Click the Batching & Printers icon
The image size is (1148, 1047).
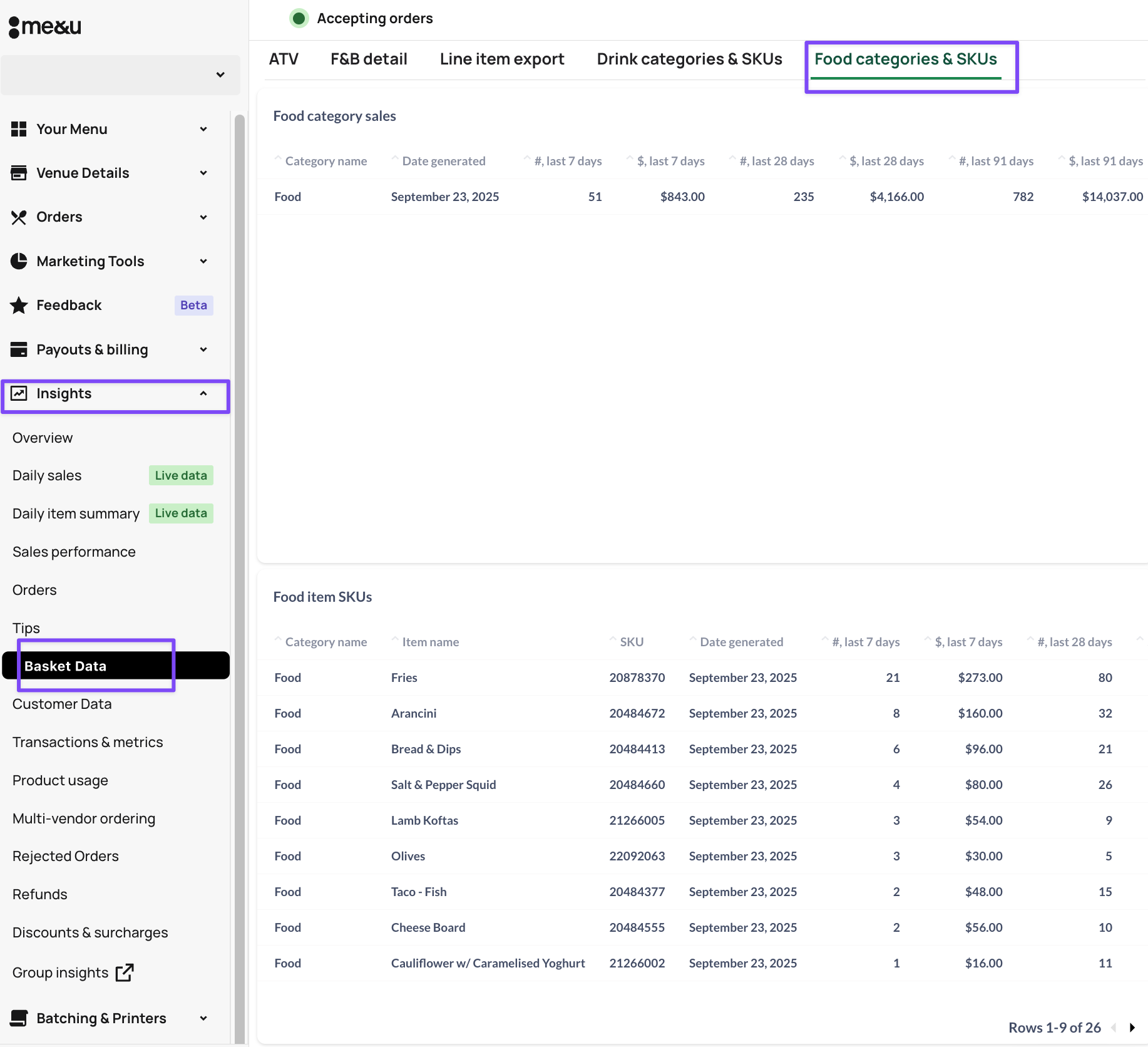(x=19, y=1018)
